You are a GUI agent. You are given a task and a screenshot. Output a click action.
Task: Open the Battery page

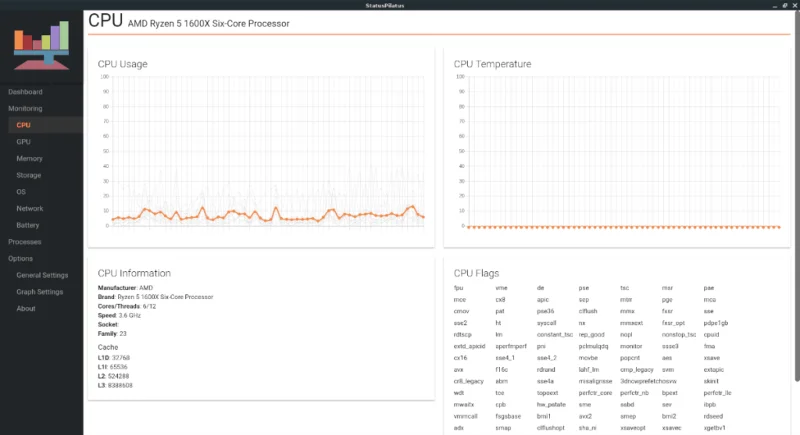[x=28, y=225]
